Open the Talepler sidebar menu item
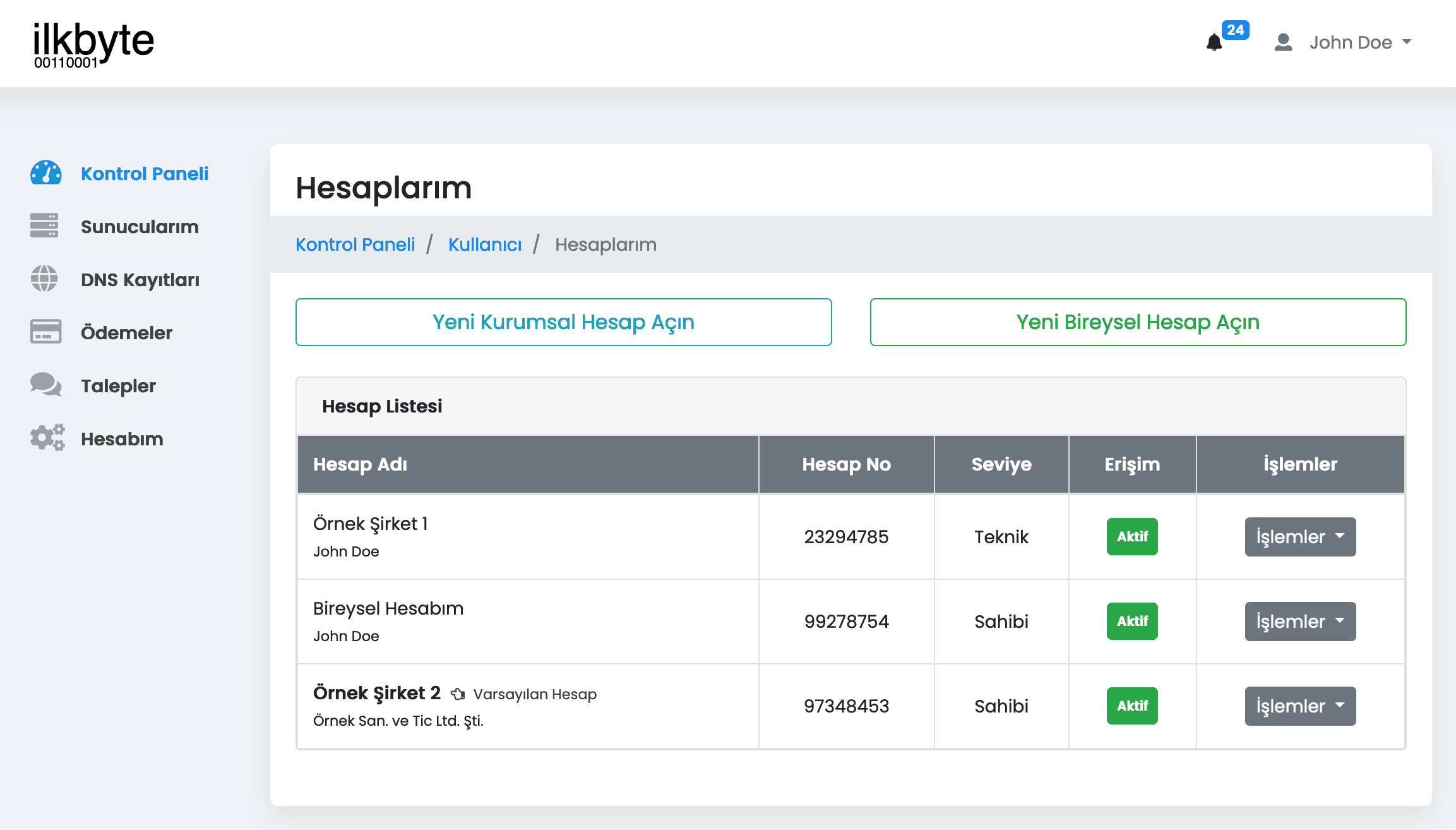Image resolution: width=1456 pixels, height=830 pixels. [118, 386]
